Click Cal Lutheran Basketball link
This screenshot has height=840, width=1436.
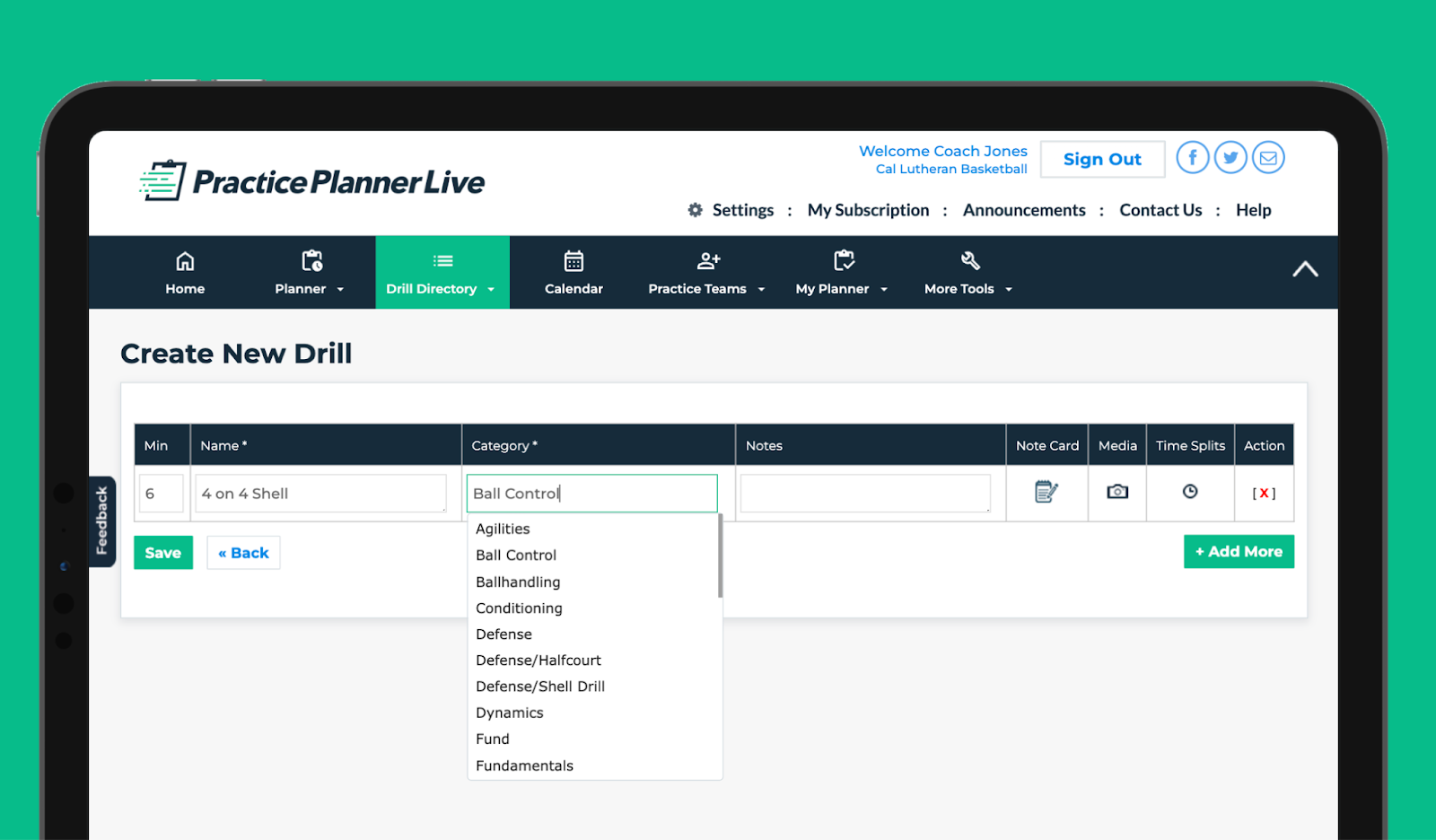tap(951, 169)
